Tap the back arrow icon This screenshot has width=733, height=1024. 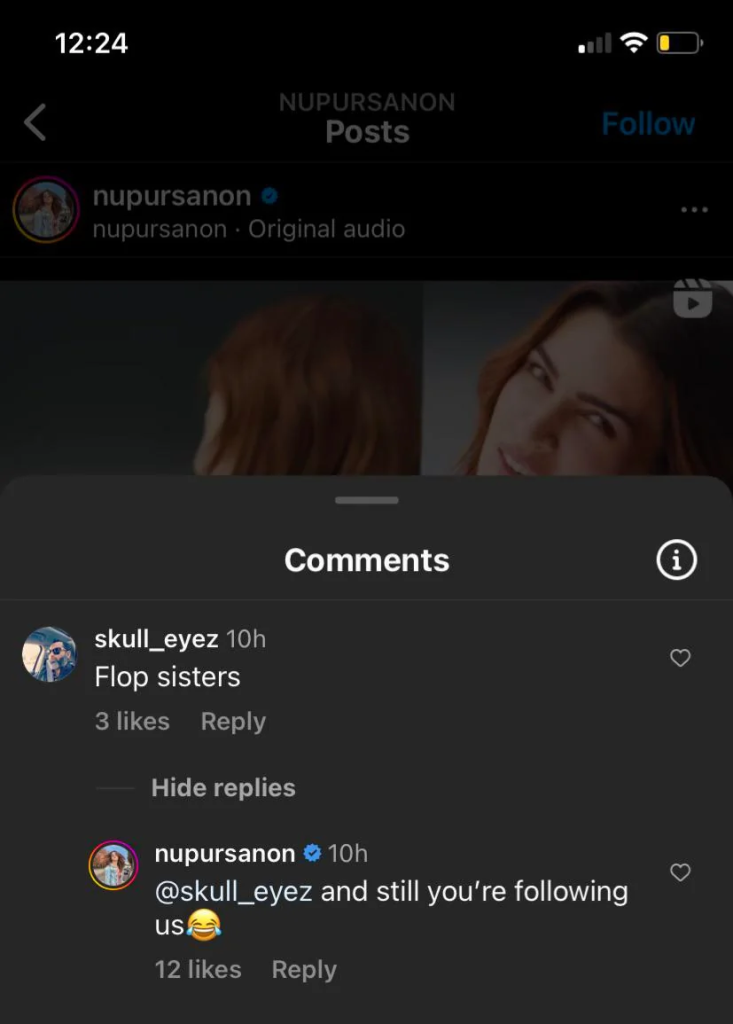36,123
